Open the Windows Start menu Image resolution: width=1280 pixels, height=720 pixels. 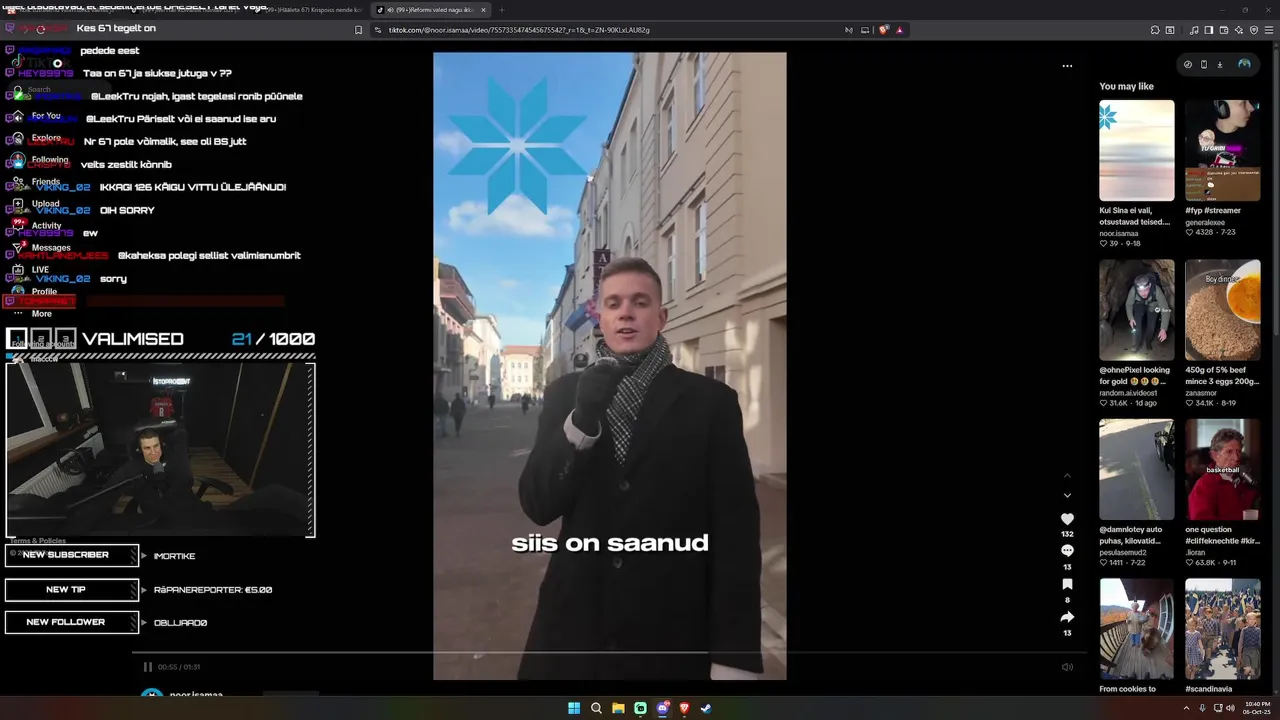click(574, 708)
